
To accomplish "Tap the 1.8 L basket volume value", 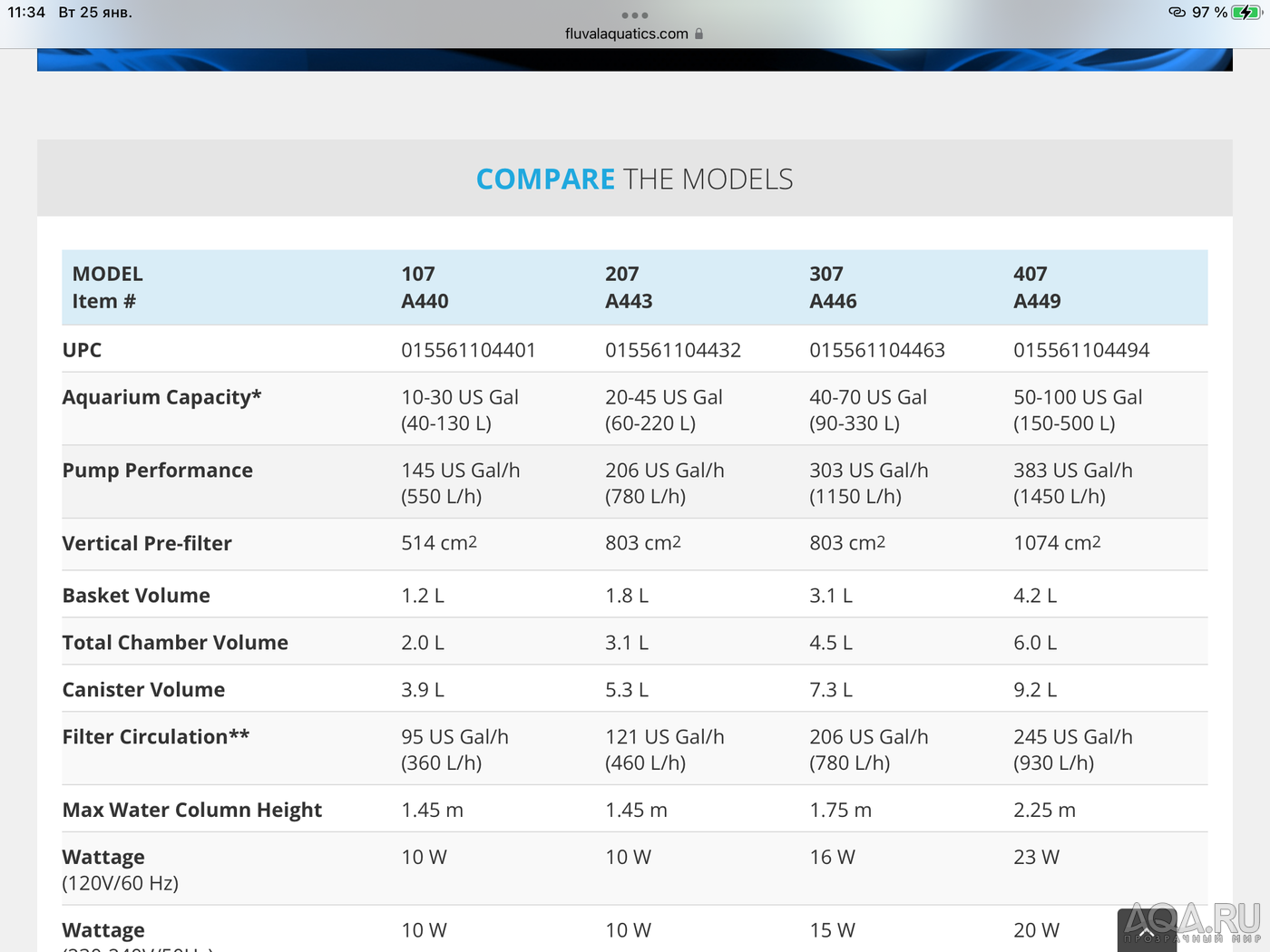I will point(627,596).
